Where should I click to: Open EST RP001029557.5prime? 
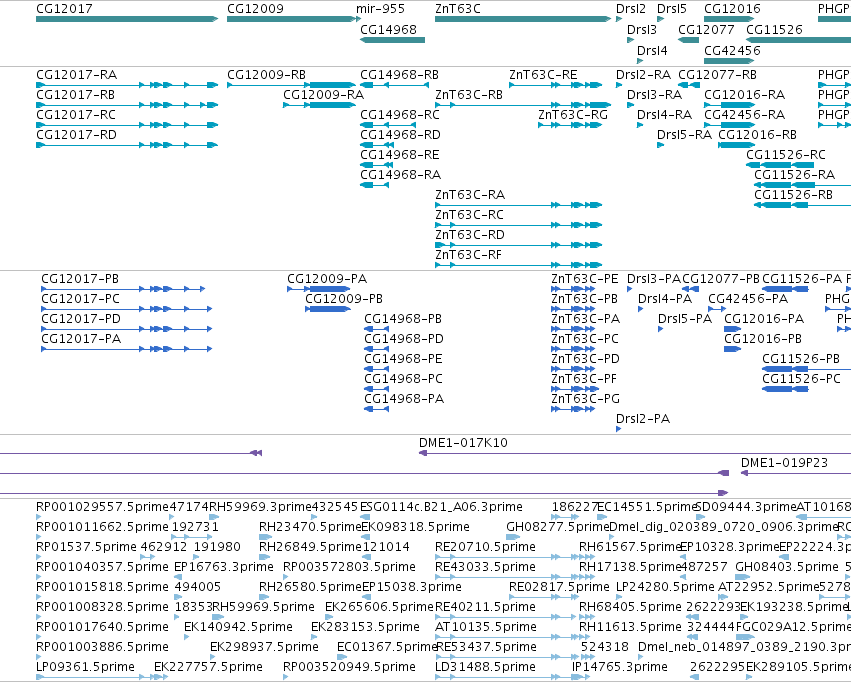[102, 506]
